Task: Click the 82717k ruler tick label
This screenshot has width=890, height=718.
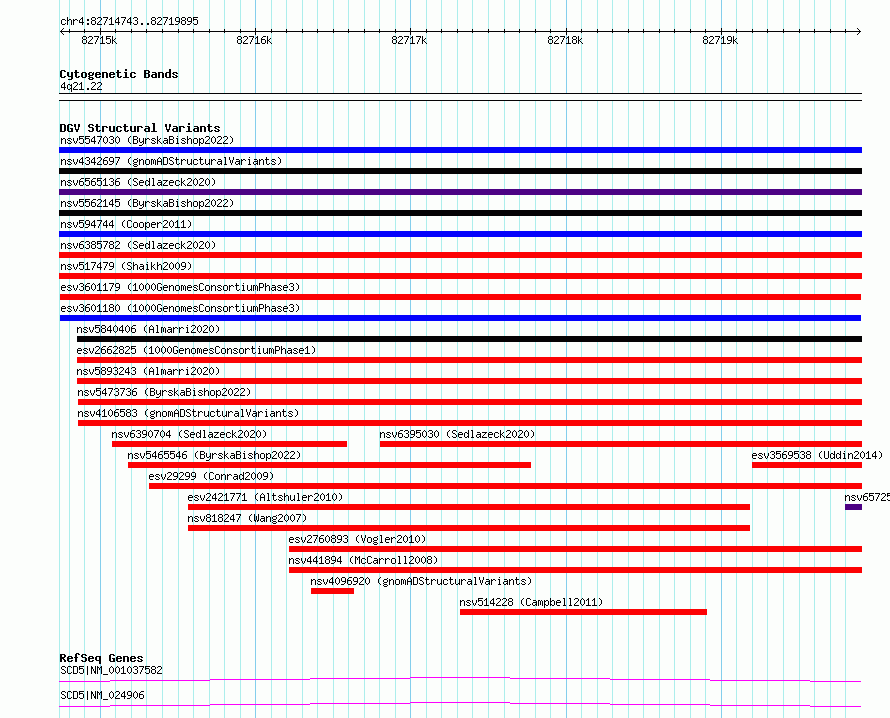Action: coord(409,40)
